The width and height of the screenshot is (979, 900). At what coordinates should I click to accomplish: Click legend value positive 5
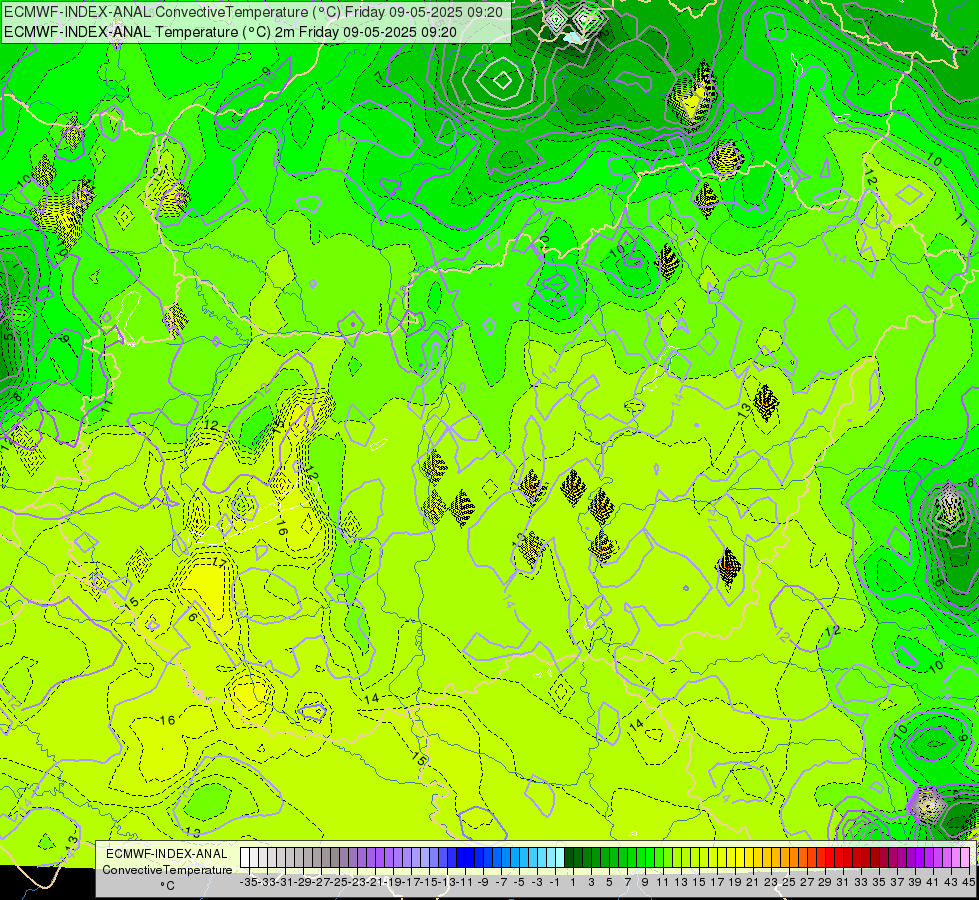coord(609,882)
